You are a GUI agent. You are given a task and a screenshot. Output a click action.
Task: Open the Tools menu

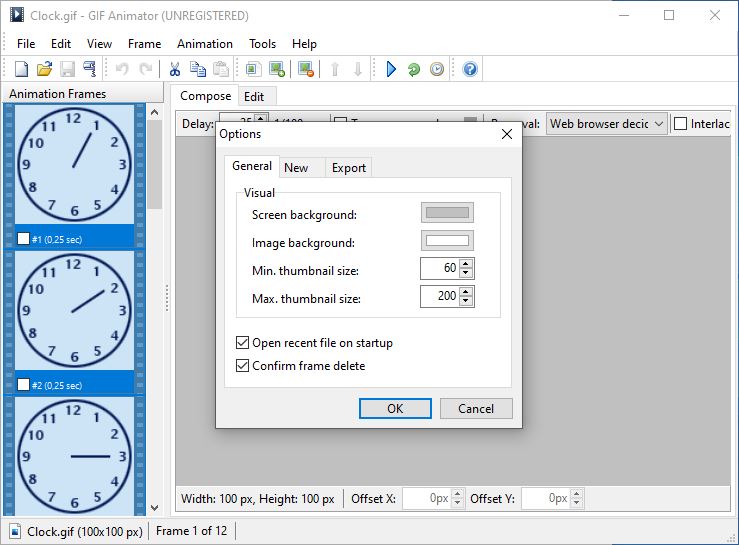[x=262, y=44]
